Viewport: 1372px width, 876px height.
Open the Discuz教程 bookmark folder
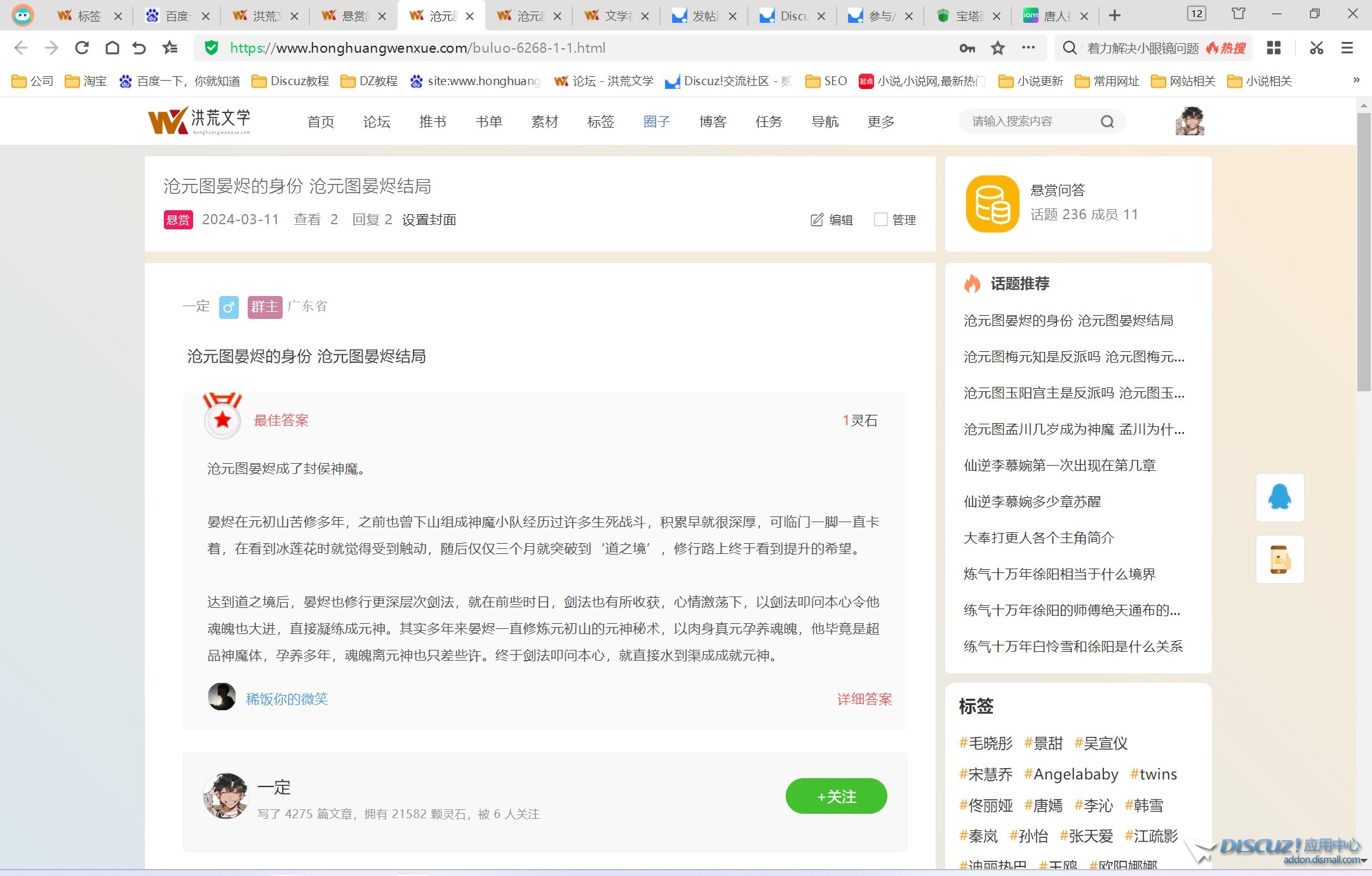290,81
